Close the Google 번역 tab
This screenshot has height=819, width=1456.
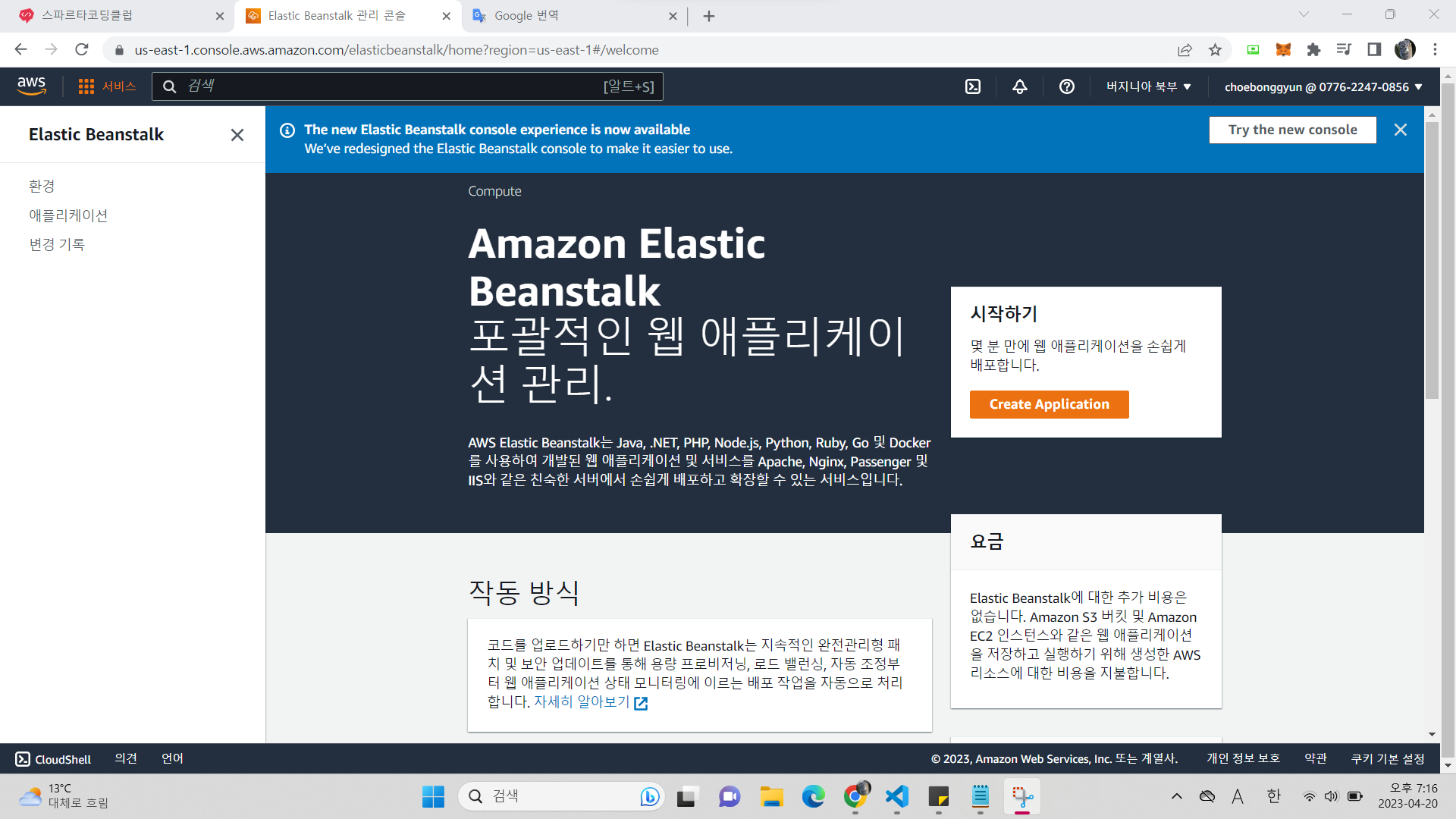(673, 16)
